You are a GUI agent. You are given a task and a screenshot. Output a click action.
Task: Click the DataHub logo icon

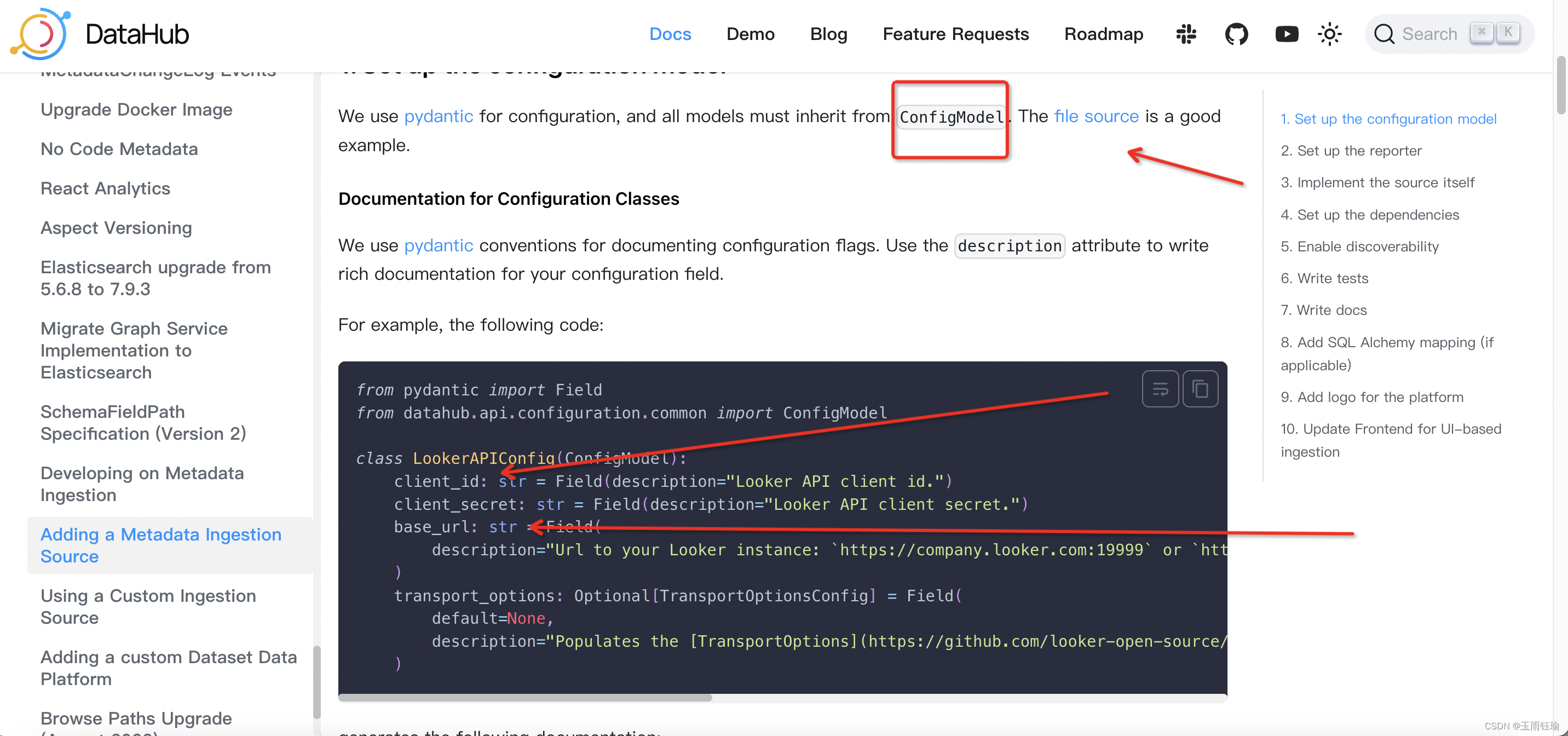(40, 34)
